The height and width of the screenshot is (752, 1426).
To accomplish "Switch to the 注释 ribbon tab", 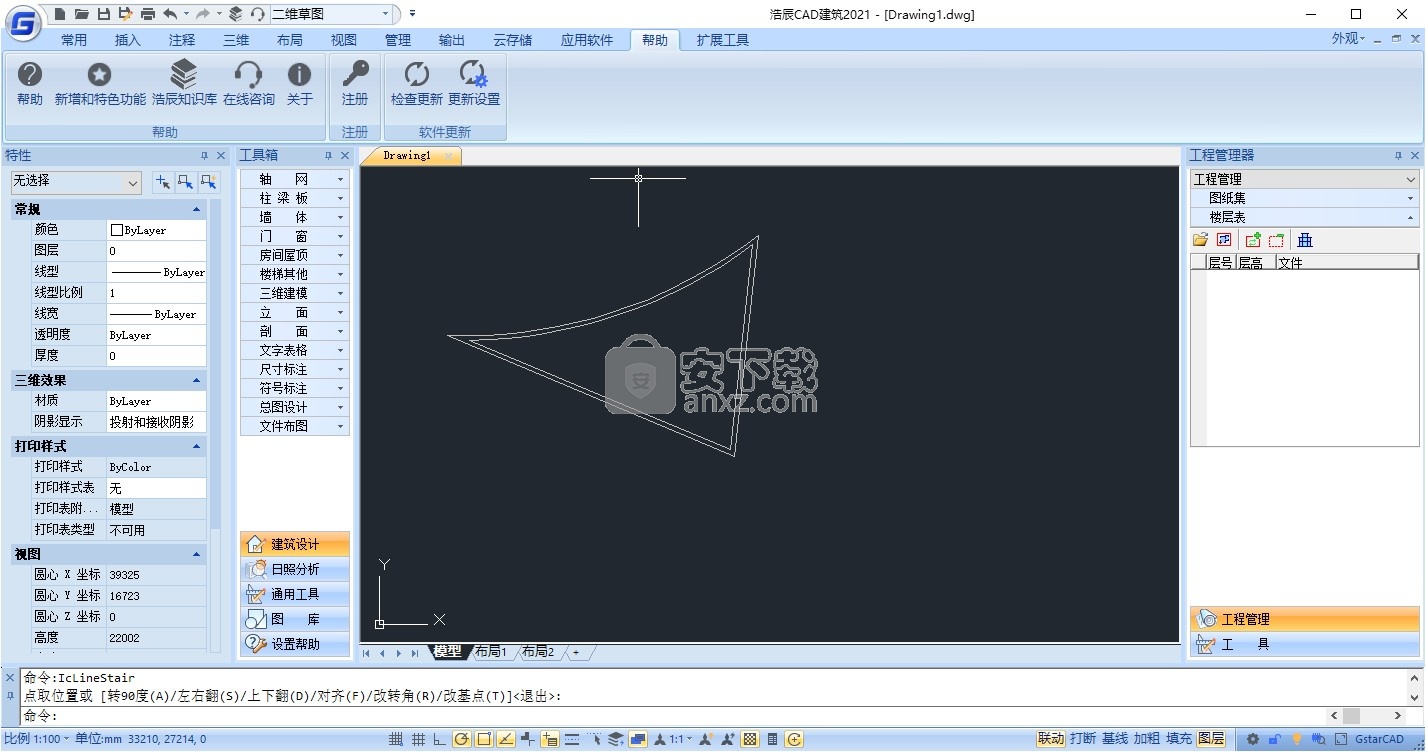I will pyautogui.click(x=182, y=40).
